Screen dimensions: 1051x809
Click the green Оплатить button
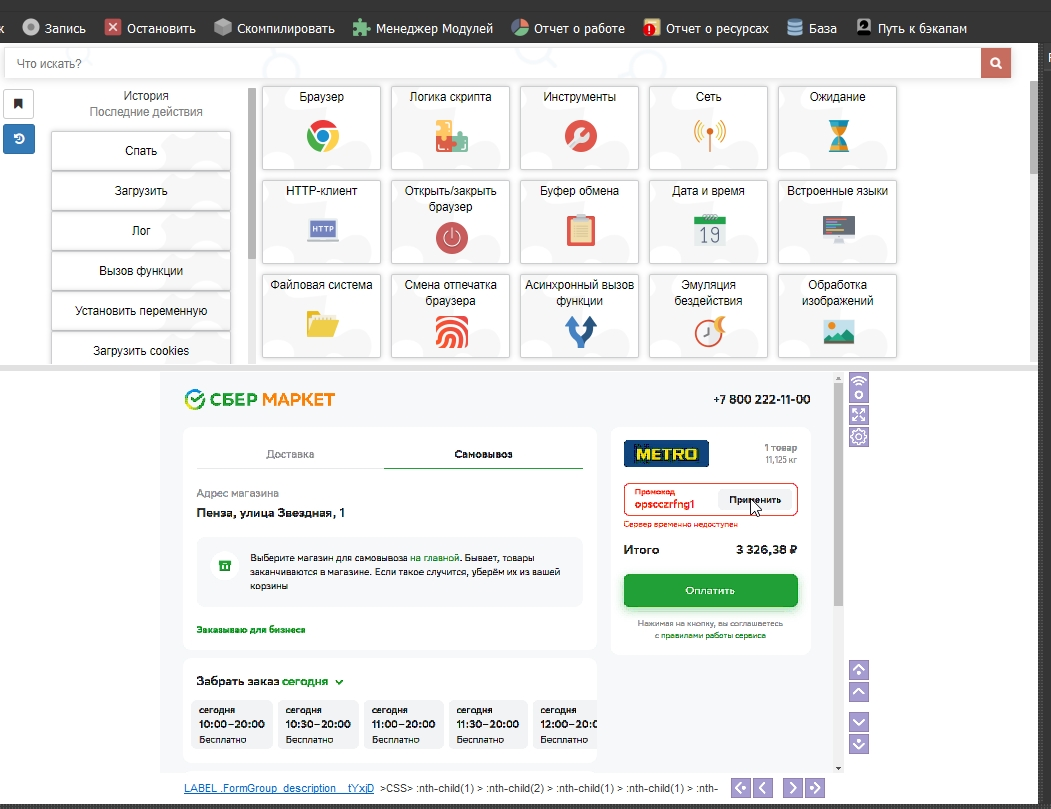[x=710, y=590]
